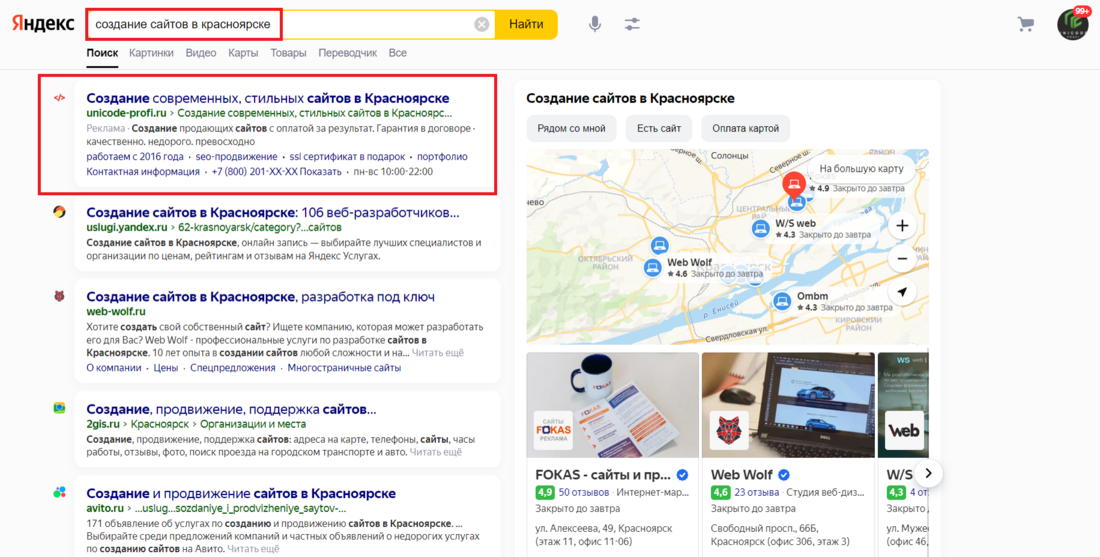Click Web Wolf verified badge
1100x557 pixels.
pyautogui.click(x=785, y=475)
